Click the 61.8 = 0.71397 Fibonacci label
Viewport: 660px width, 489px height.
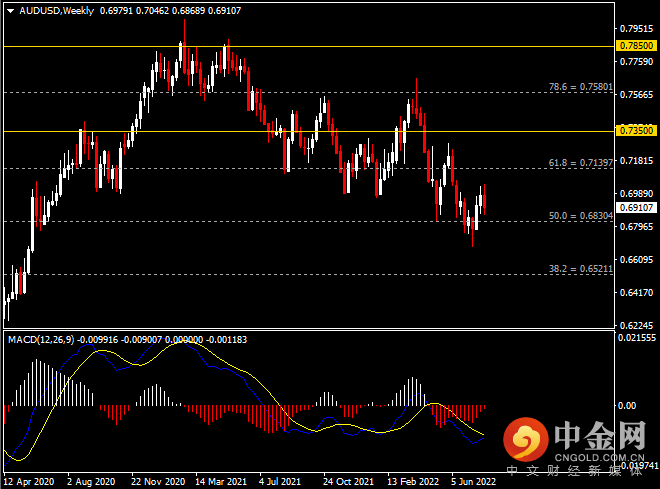coord(580,162)
